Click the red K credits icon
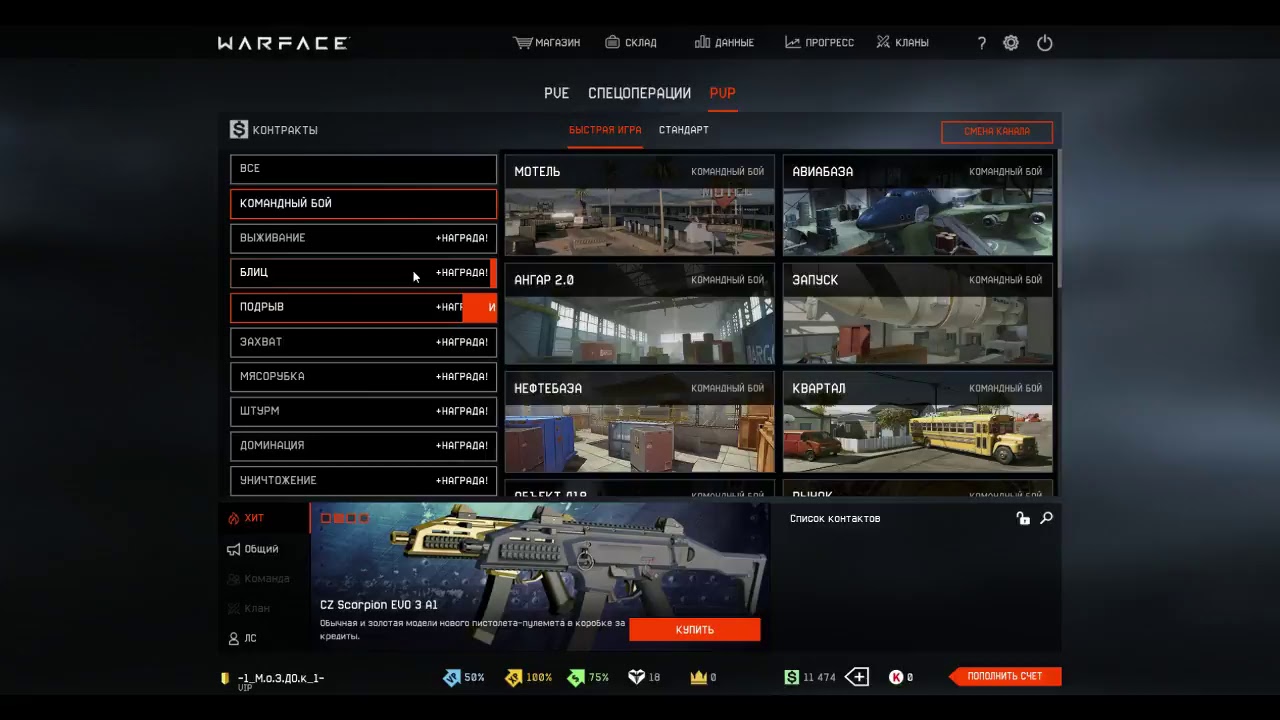 tap(896, 678)
